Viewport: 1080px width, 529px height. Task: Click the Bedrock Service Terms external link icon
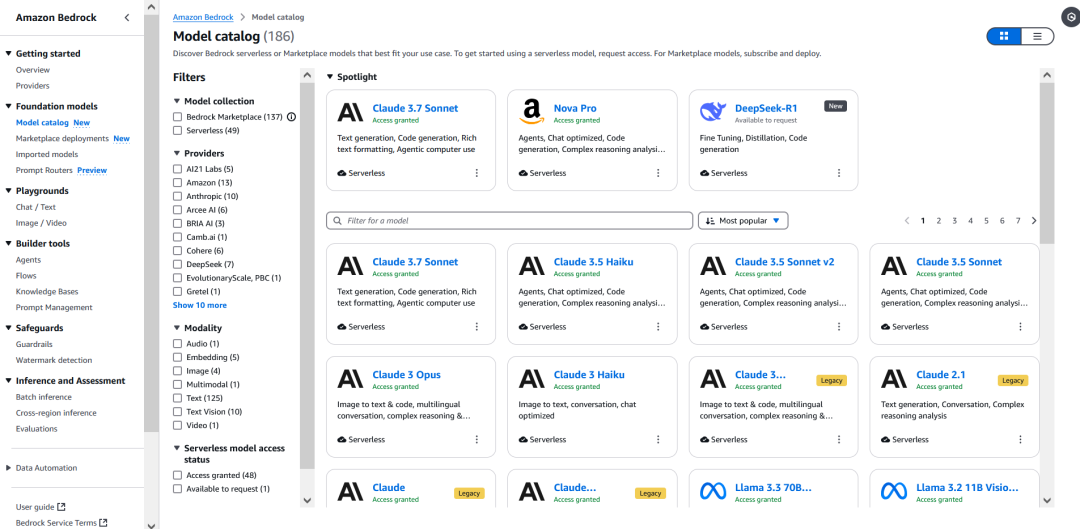click(x=103, y=523)
